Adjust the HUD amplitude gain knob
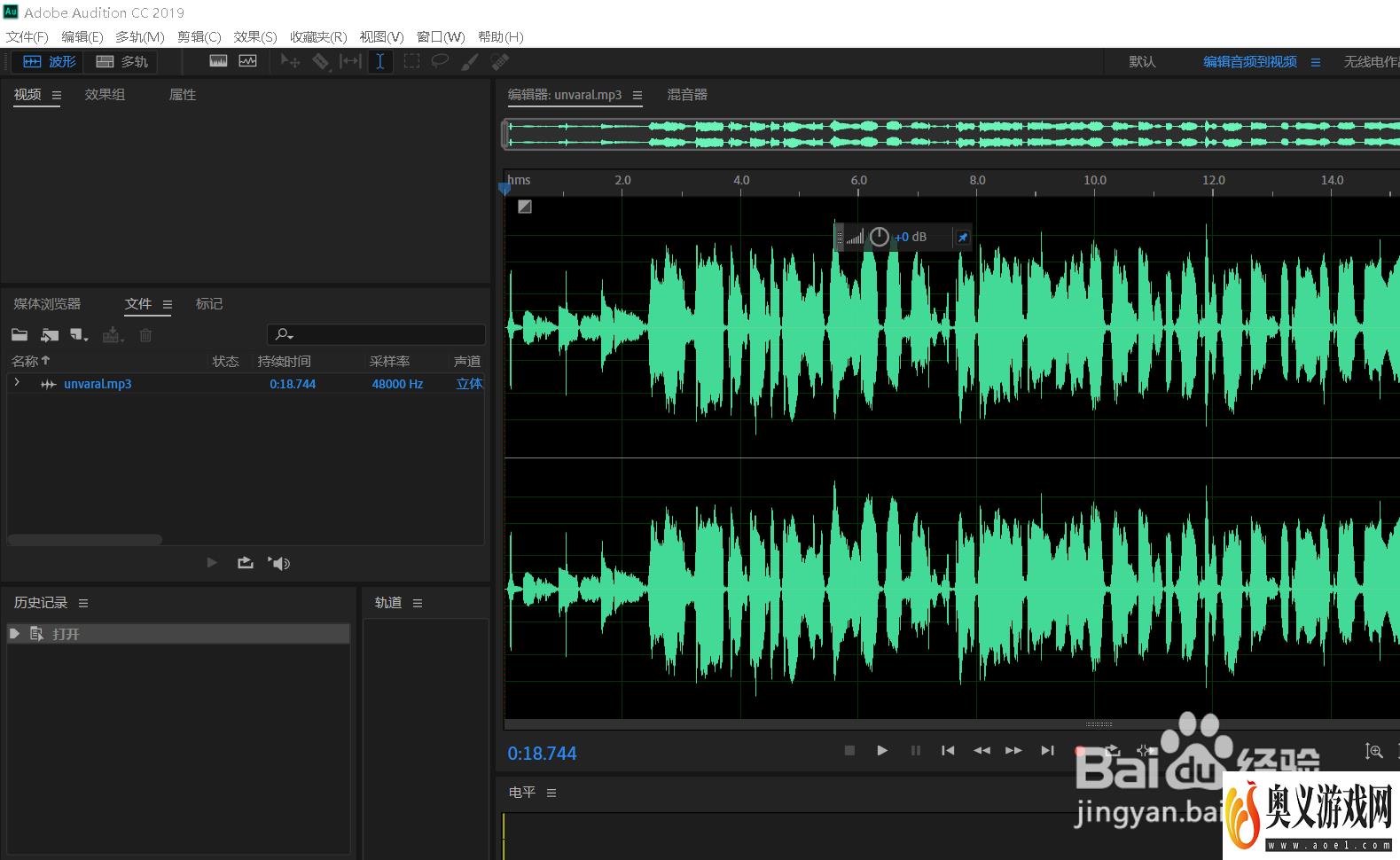Image resolution: width=1400 pixels, height=860 pixels. pyautogui.click(x=879, y=237)
